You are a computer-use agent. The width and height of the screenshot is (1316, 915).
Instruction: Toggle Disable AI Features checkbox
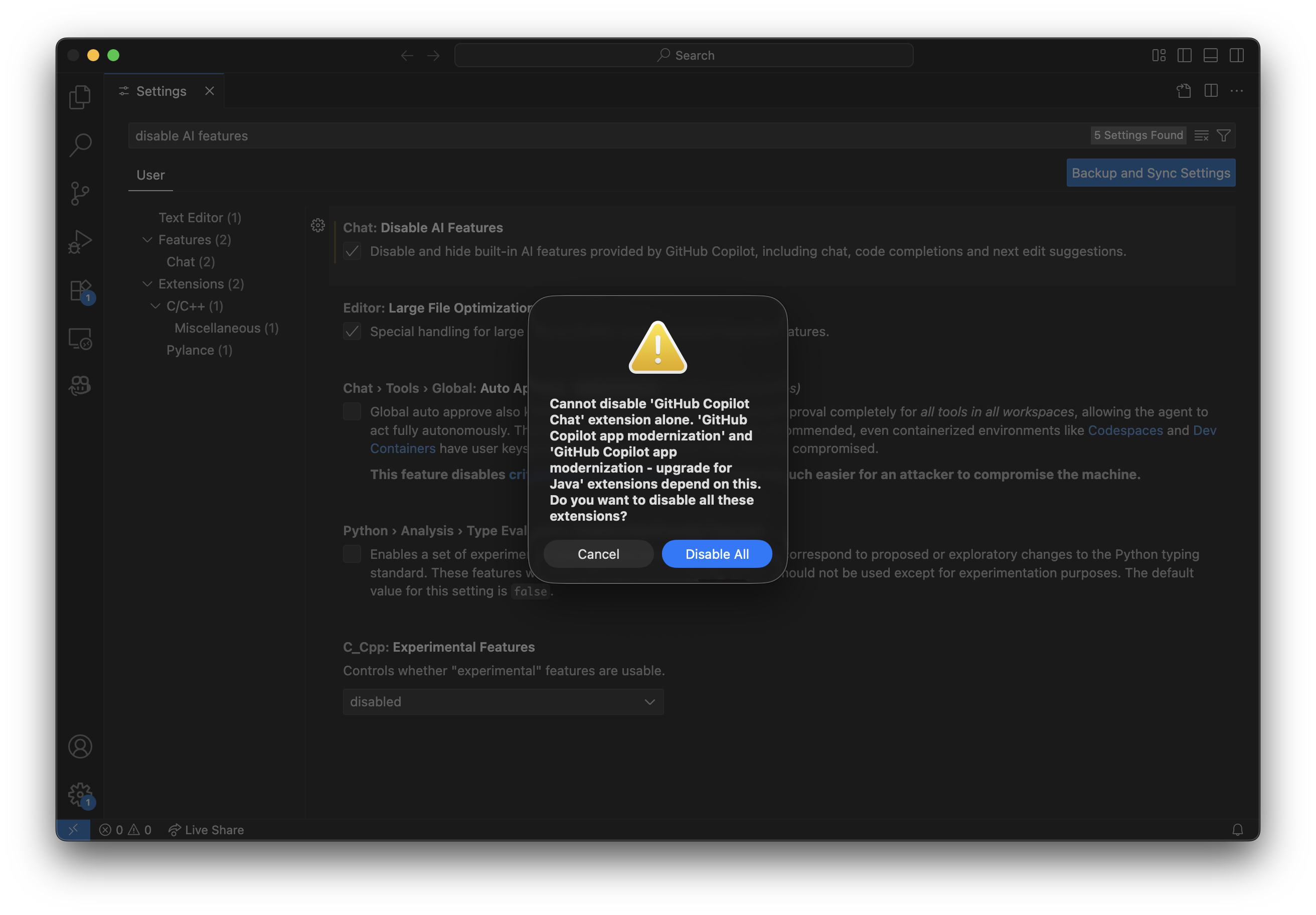pyautogui.click(x=352, y=251)
